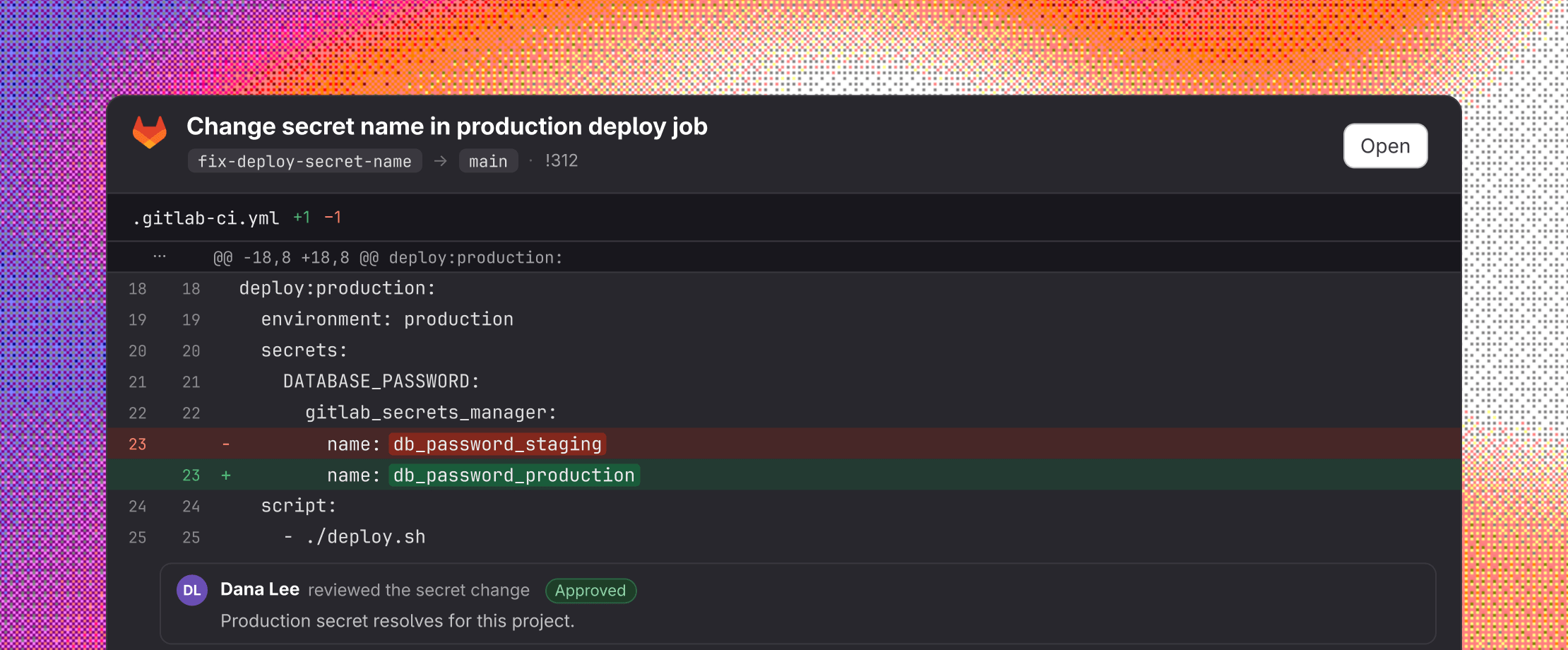Image resolution: width=1568 pixels, height=650 pixels.
Task: Open Dana Lee's reviewer name
Action: [260, 589]
